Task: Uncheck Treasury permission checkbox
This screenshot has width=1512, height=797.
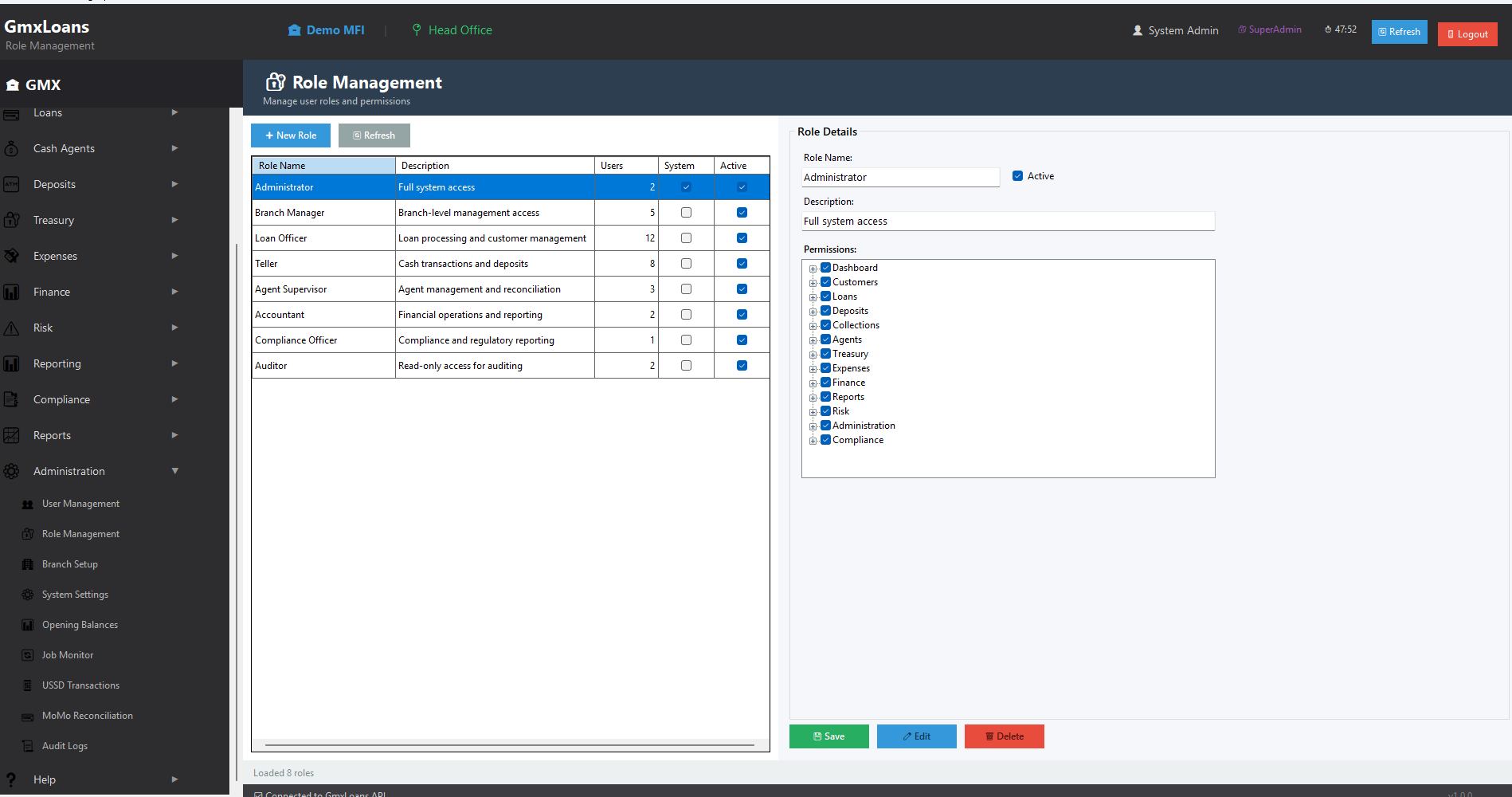Action: (826, 354)
